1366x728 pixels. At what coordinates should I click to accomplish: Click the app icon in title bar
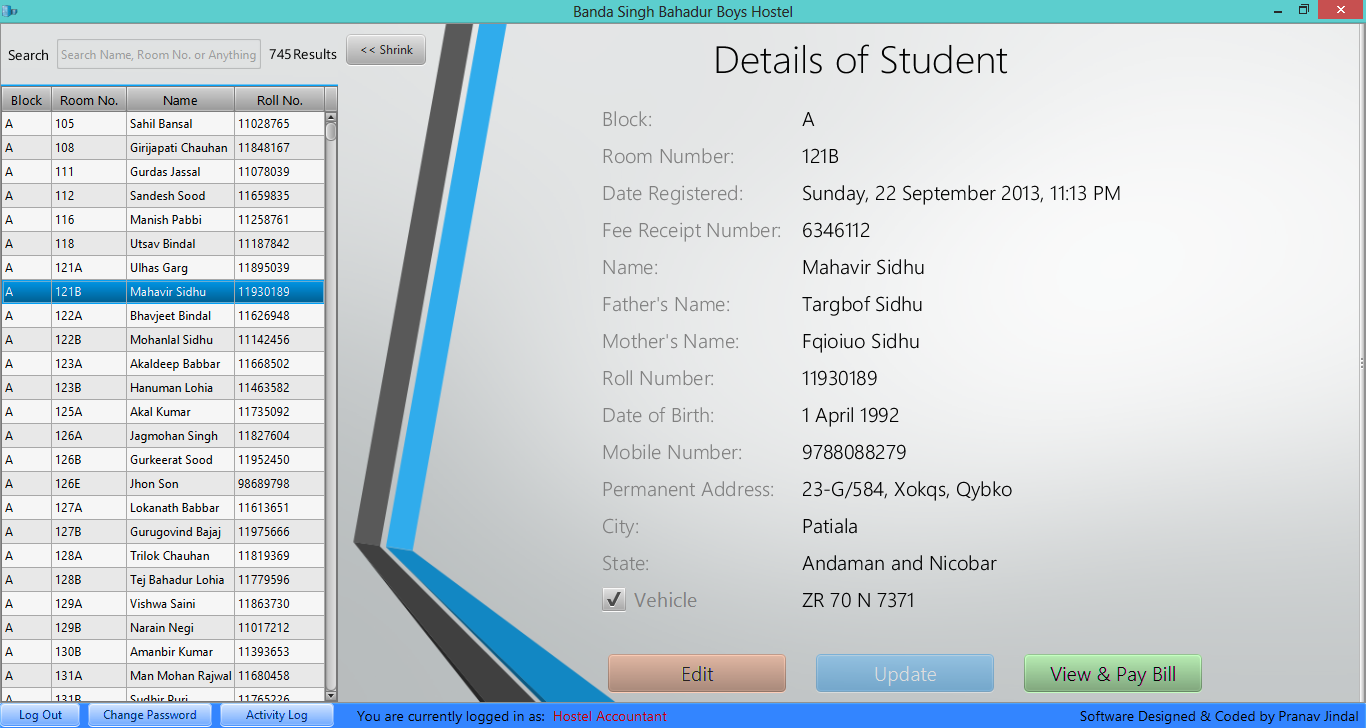click(10, 11)
